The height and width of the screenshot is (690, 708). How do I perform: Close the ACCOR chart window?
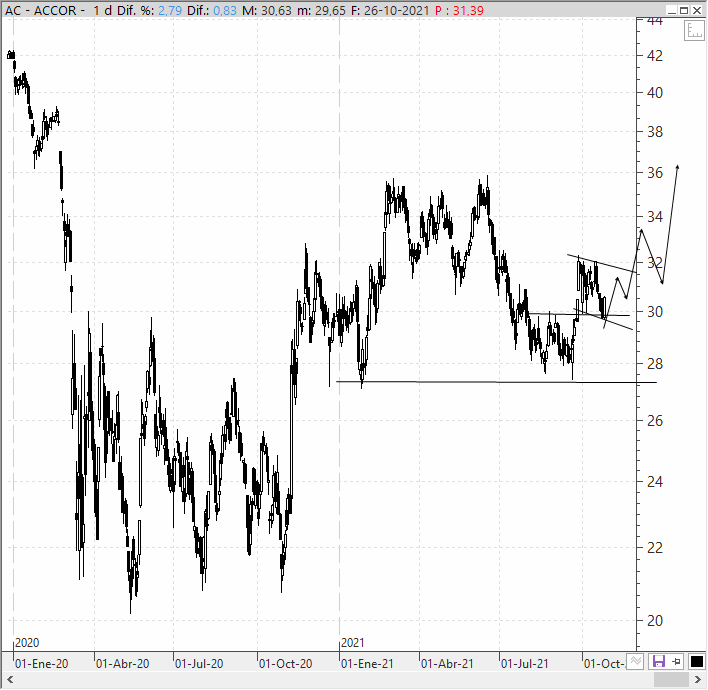(x=697, y=10)
